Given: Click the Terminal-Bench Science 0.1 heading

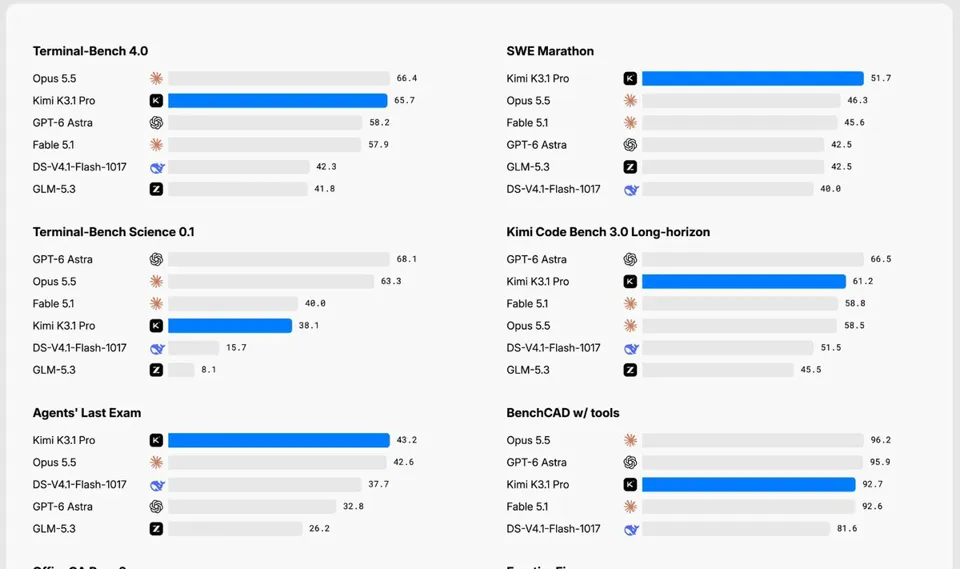Looking at the screenshot, I should (113, 232).
